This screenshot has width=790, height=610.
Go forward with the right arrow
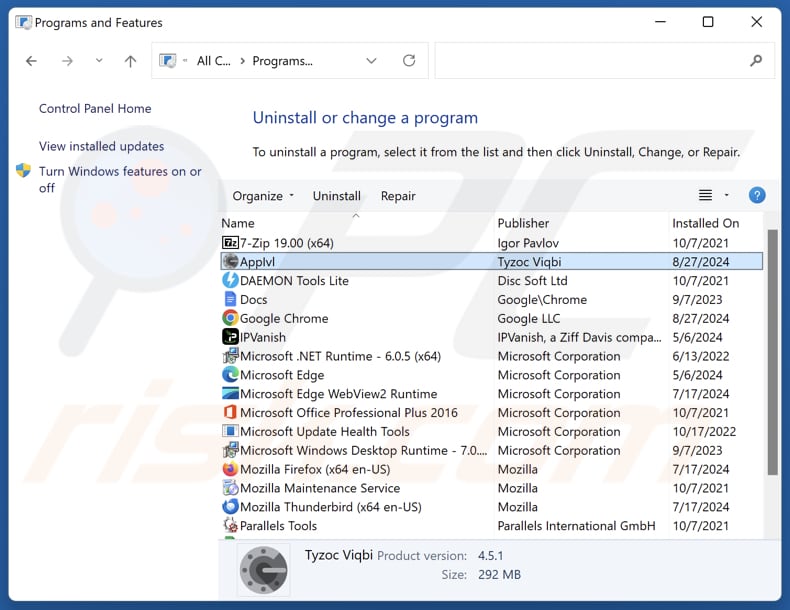[67, 61]
